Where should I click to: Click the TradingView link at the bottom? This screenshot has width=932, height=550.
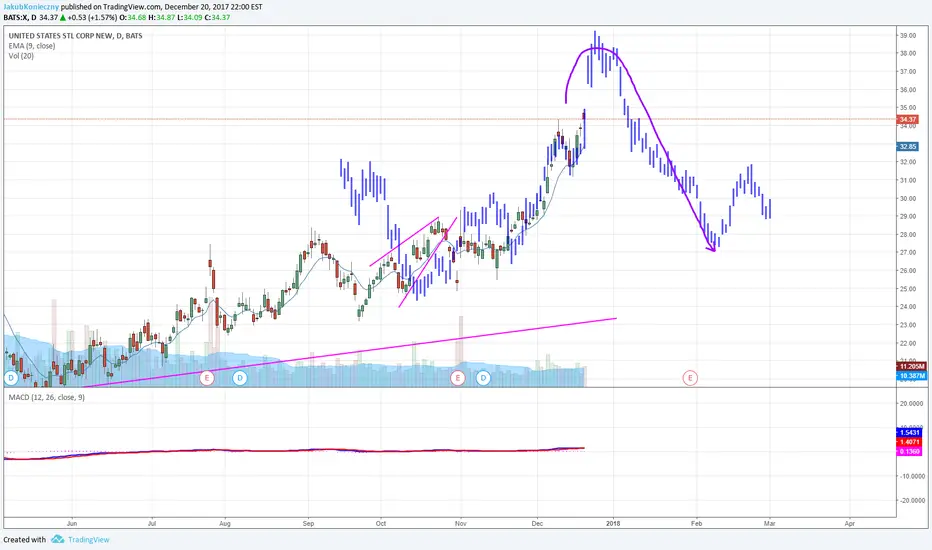[89, 540]
